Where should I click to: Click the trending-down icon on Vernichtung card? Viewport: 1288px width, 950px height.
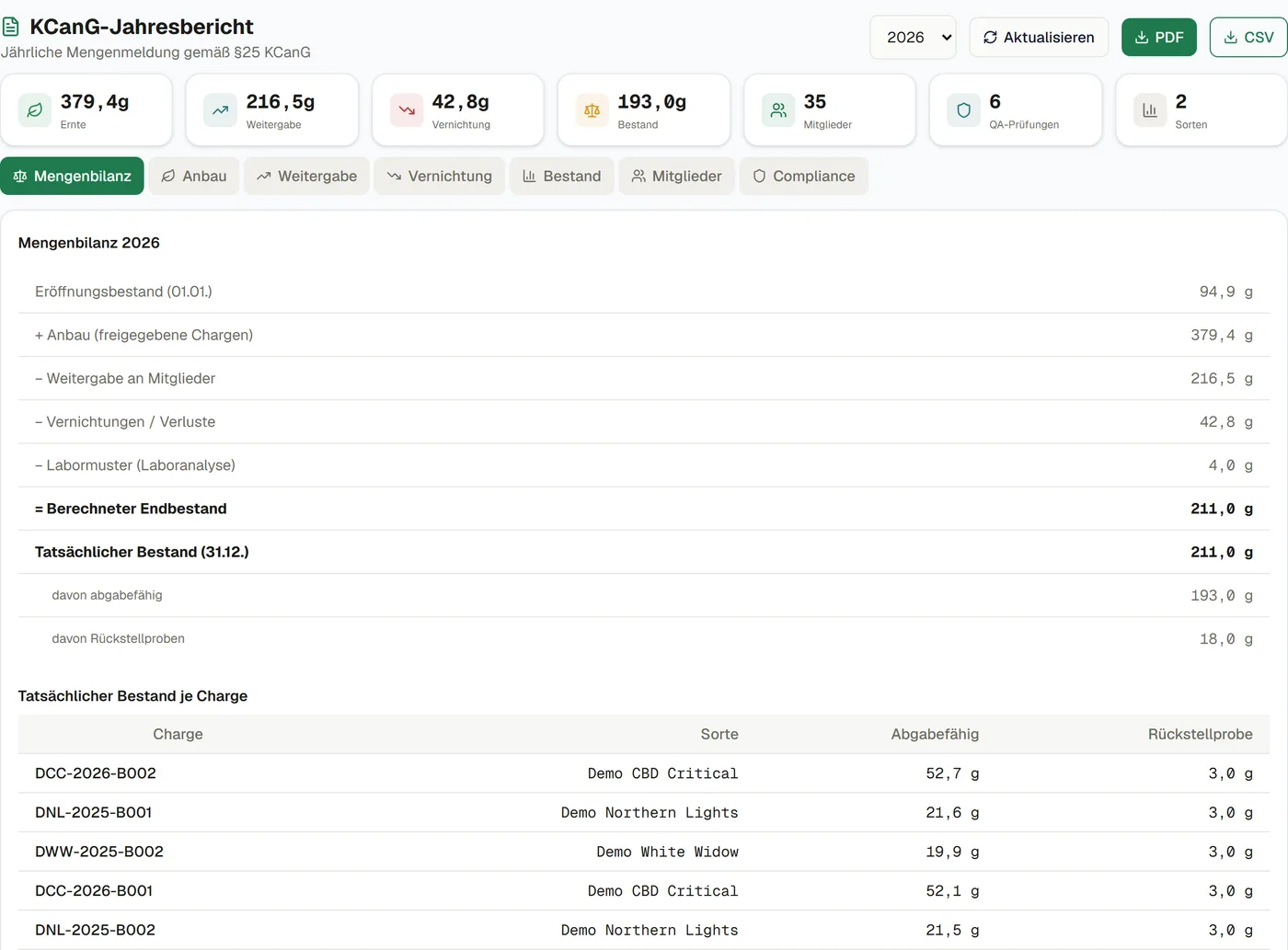pyautogui.click(x=407, y=110)
